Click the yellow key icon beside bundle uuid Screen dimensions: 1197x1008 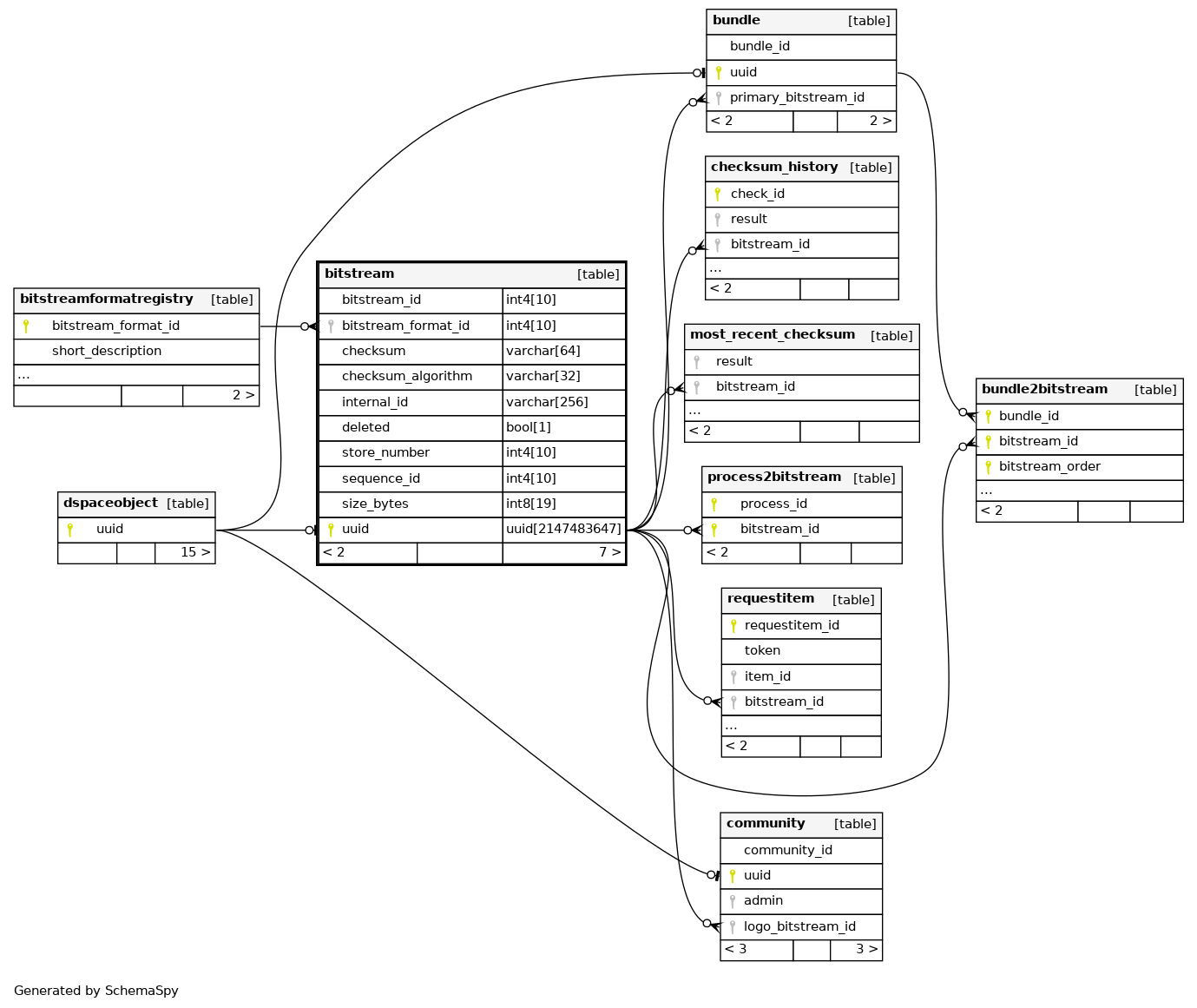click(718, 72)
